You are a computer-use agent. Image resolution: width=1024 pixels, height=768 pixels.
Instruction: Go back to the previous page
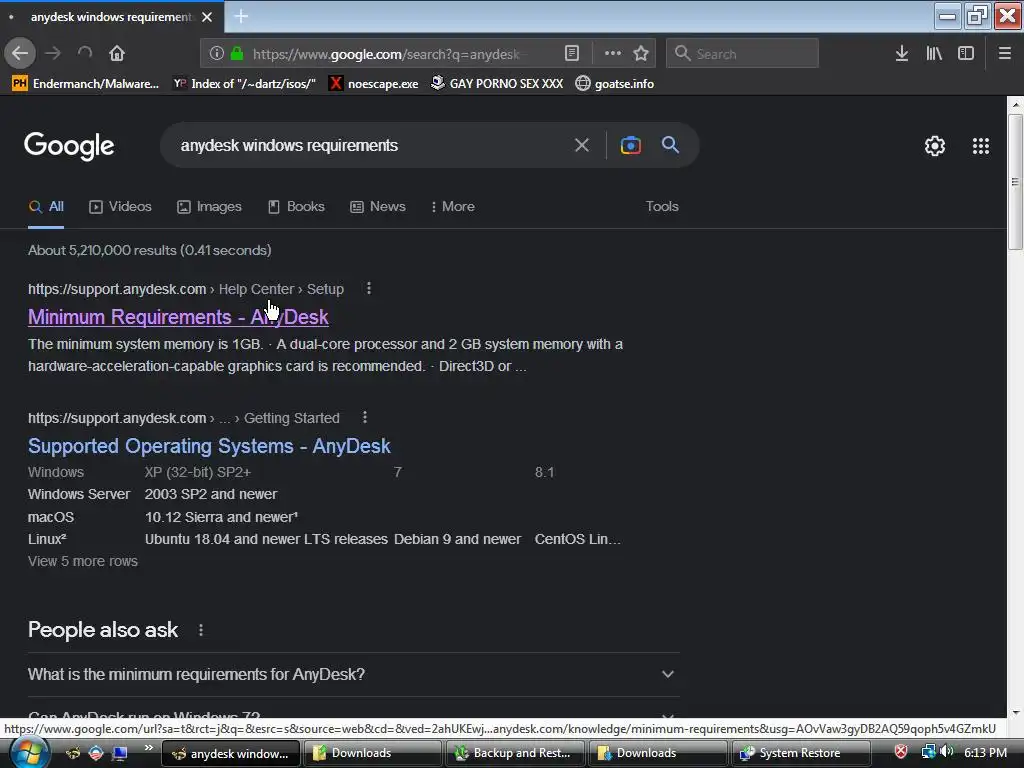point(20,53)
